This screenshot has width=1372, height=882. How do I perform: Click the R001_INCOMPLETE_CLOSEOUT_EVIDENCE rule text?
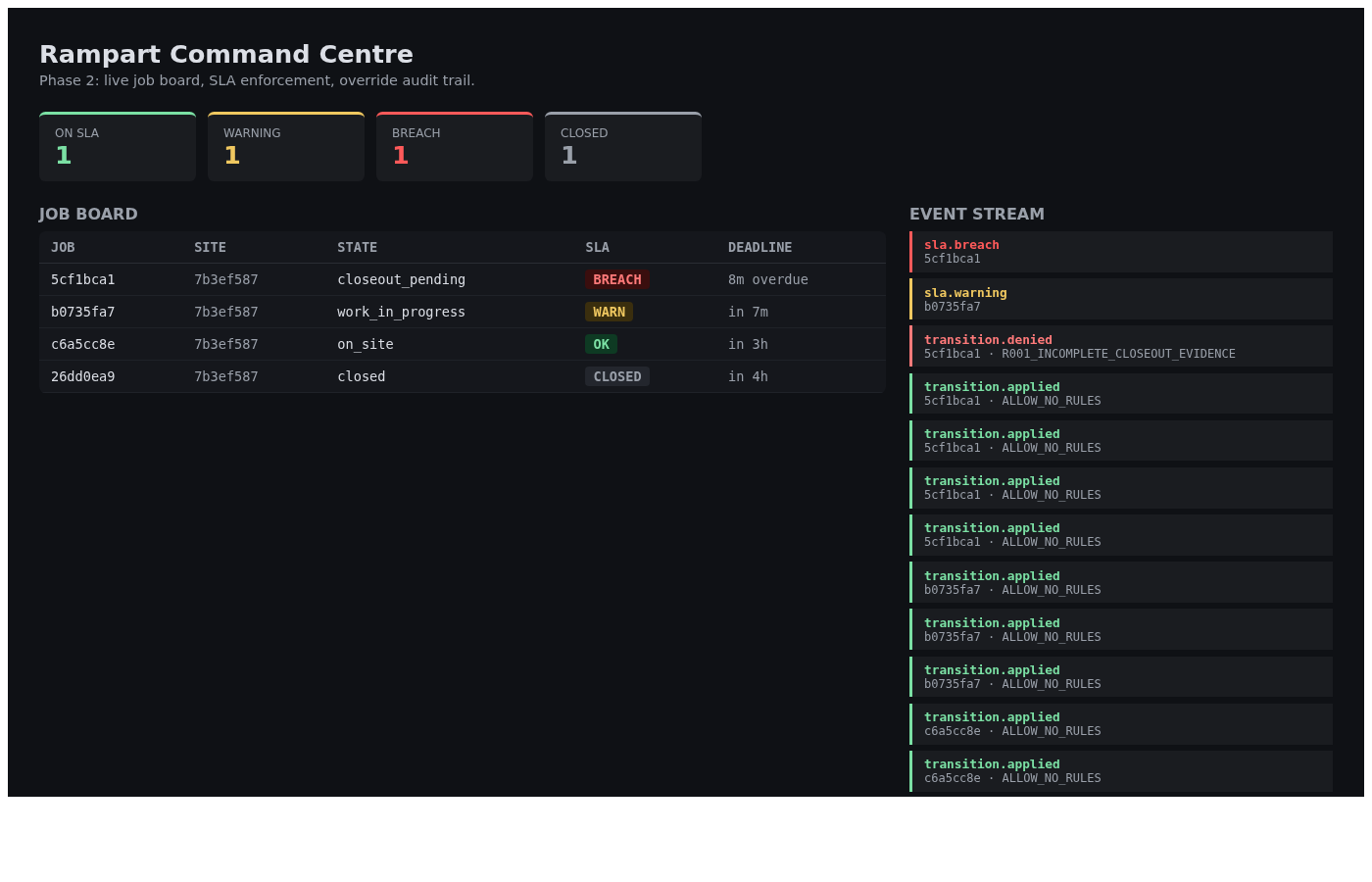click(x=1118, y=354)
